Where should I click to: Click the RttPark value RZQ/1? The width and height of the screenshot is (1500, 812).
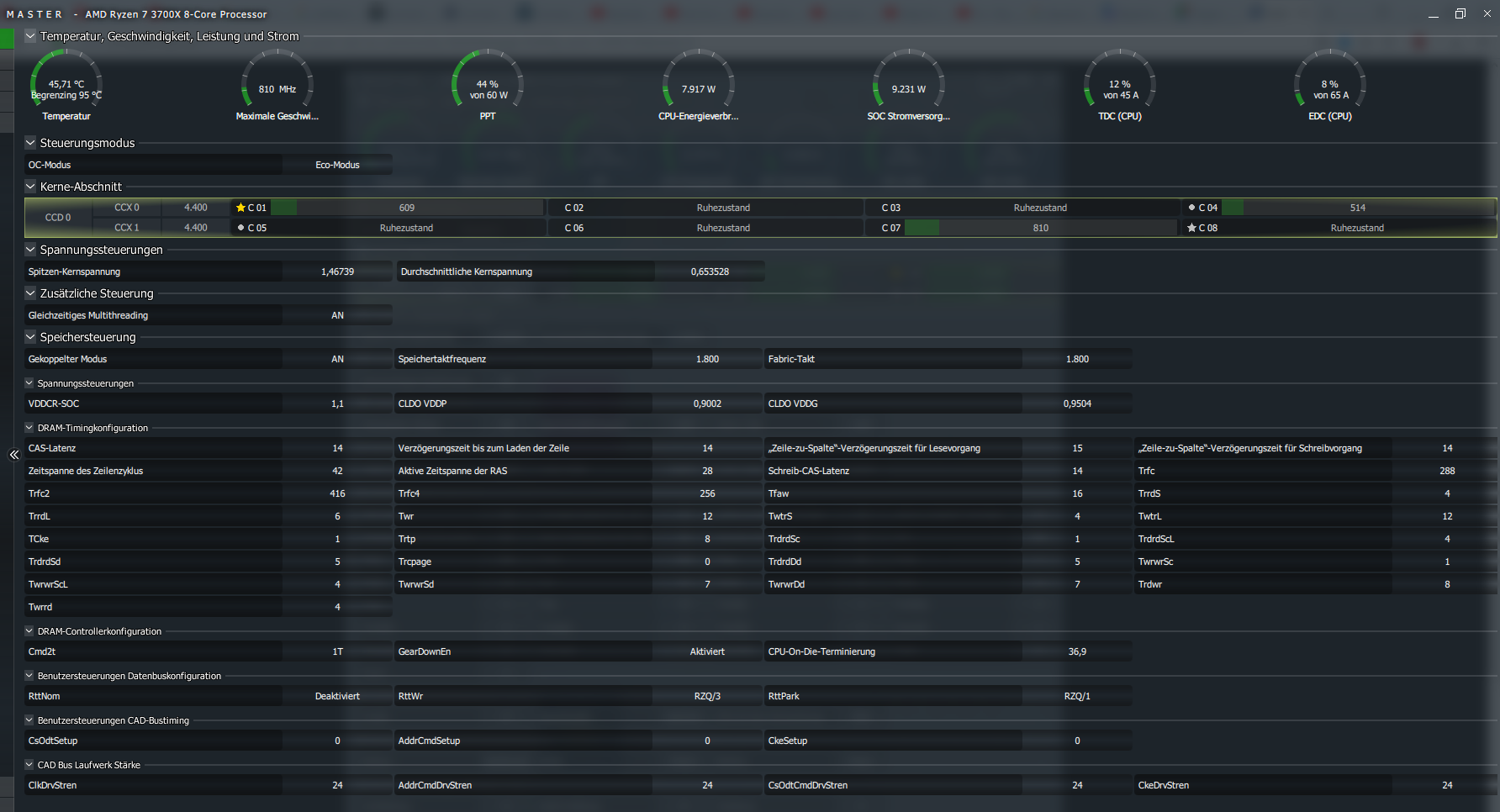pos(1077,696)
